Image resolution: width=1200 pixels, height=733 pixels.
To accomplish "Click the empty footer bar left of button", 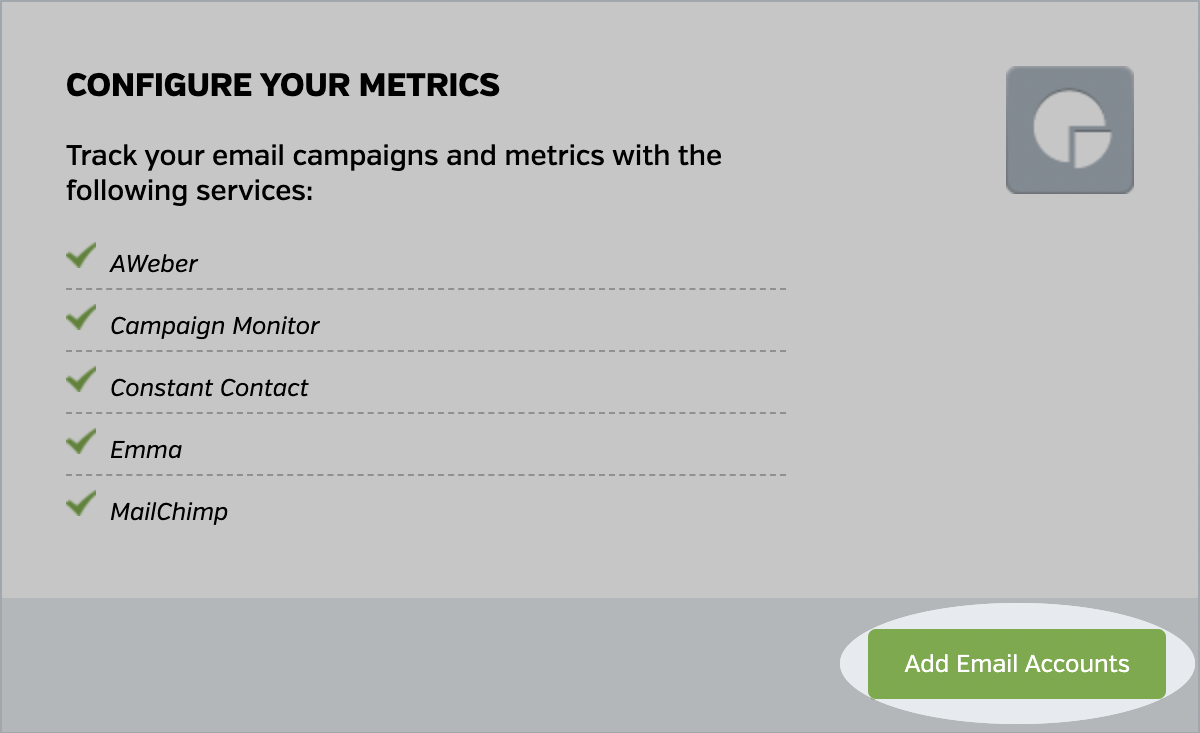I will tap(400, 664).
